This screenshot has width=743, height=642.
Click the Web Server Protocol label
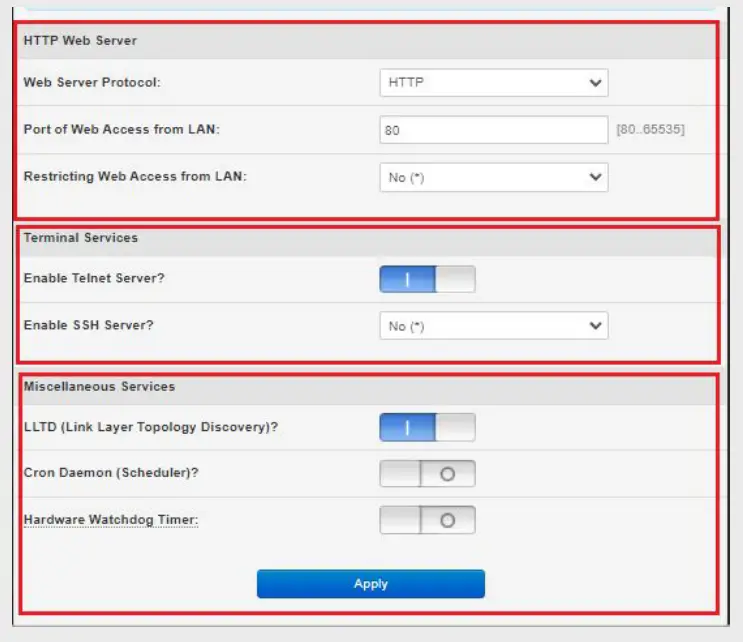(x=92, y=82)
